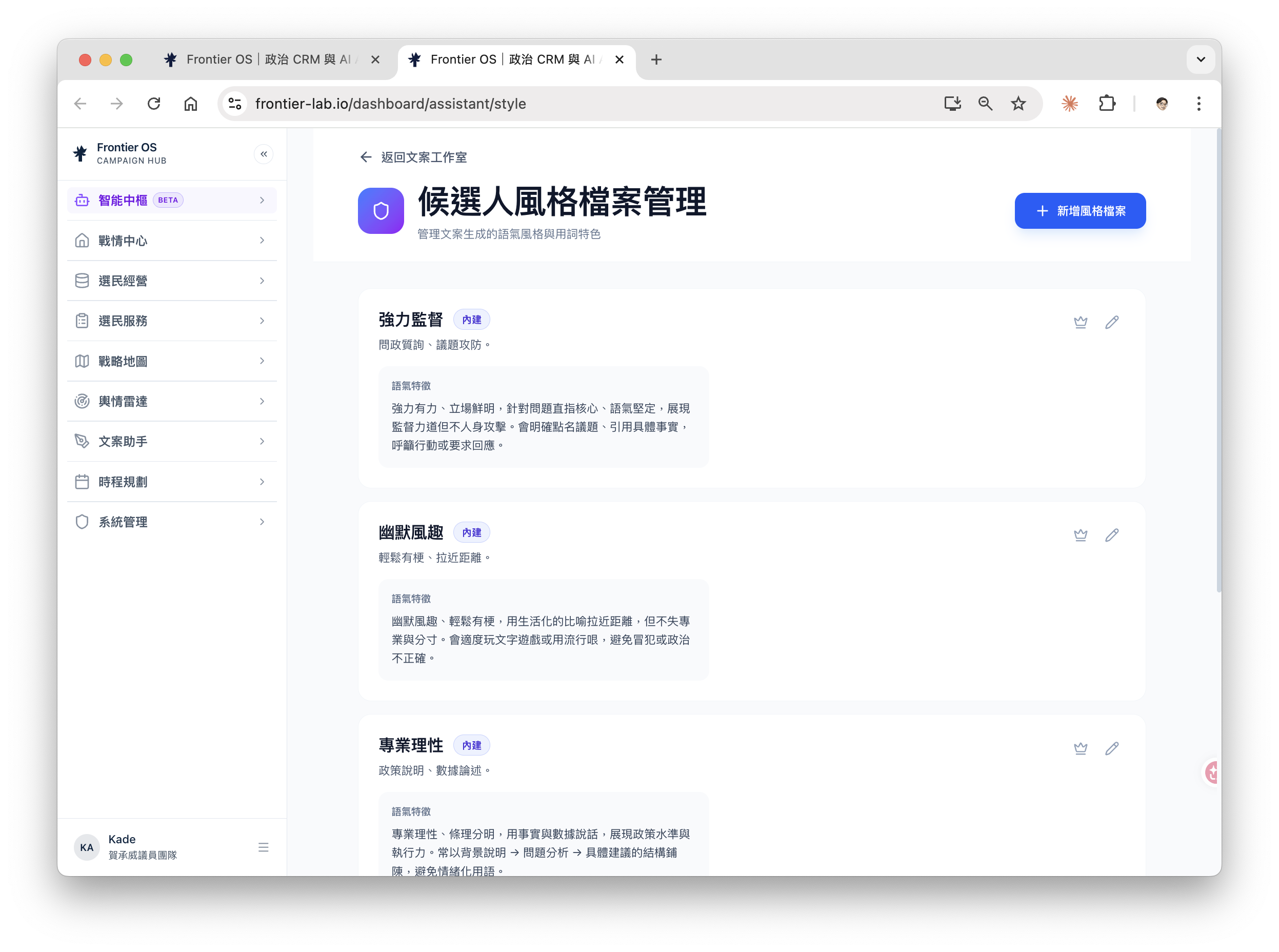Screen dimensions: 1279x952
Task: Edit the 專業理性 style with pencil icon
Action: 1111,748
